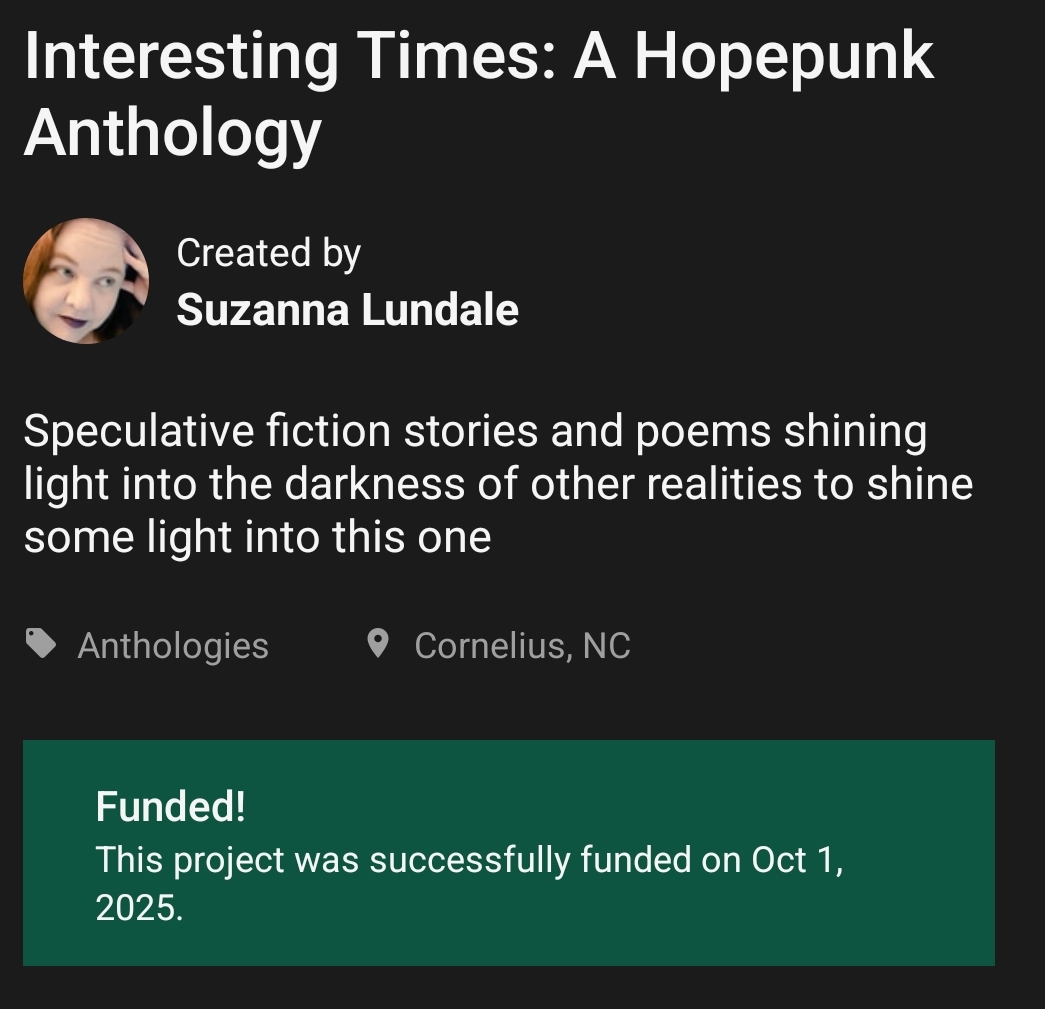Click the Anthologies tag icon
The image size is (1045, 1009).
(x=41, y=644)
